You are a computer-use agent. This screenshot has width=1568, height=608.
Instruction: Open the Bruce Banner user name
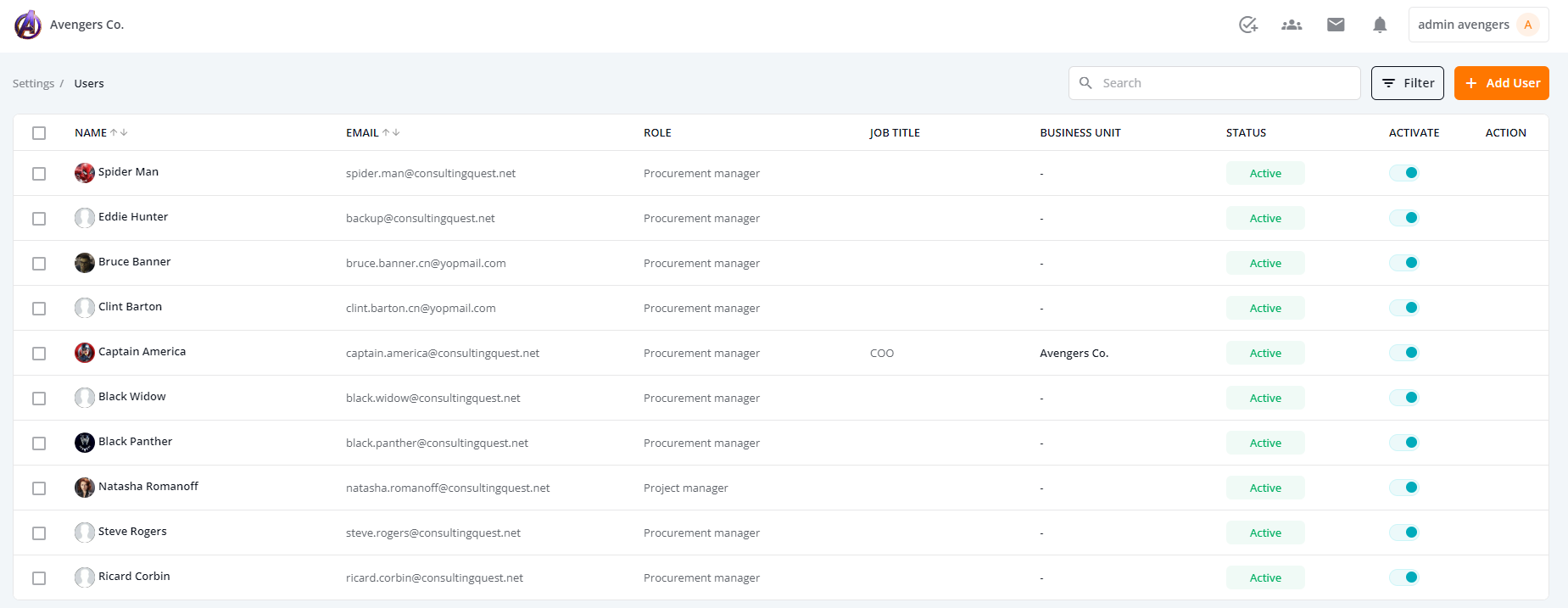point(134,262)
